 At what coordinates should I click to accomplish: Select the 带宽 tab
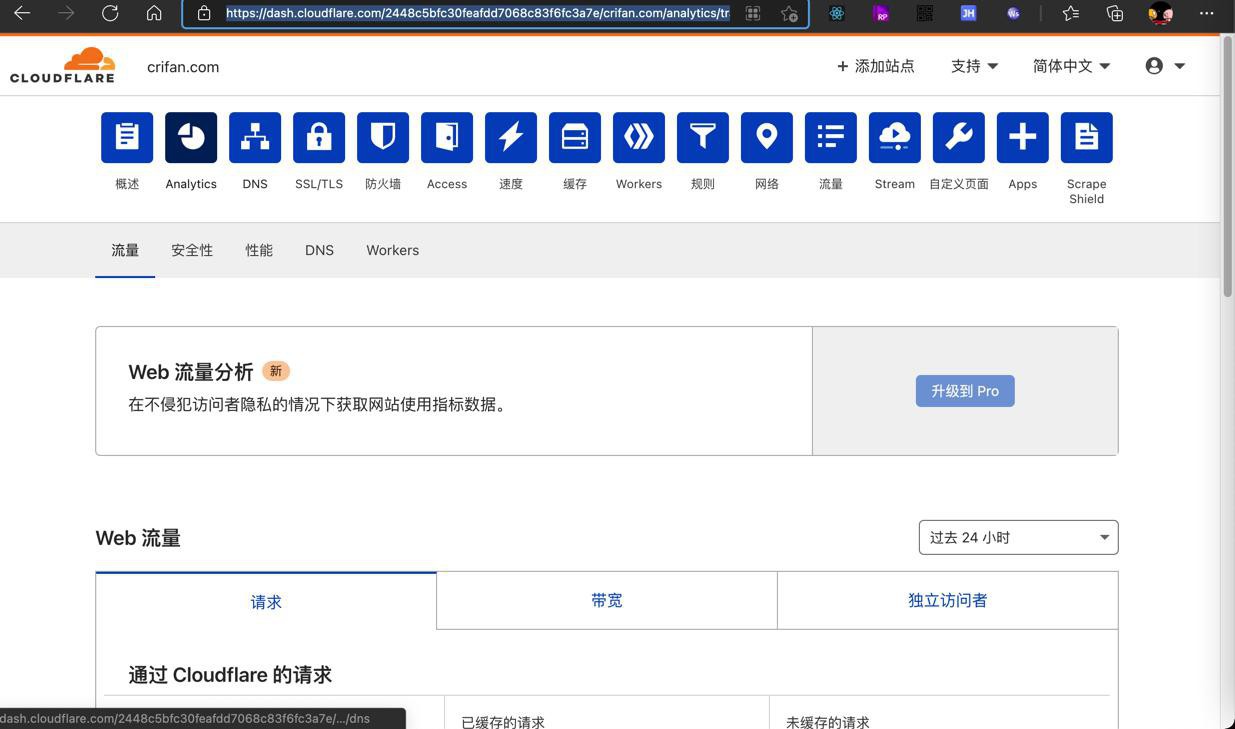pos(607,600)
